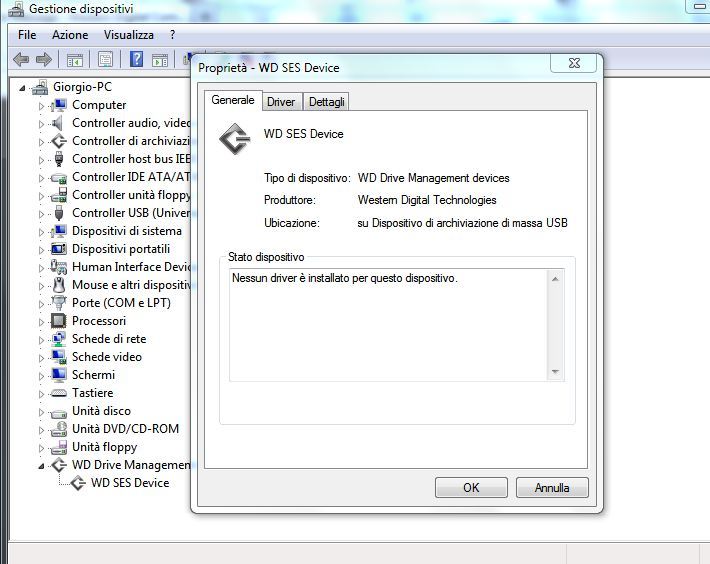710x564 pixels.
Task: Click the Annulla button
Action: 552,488
